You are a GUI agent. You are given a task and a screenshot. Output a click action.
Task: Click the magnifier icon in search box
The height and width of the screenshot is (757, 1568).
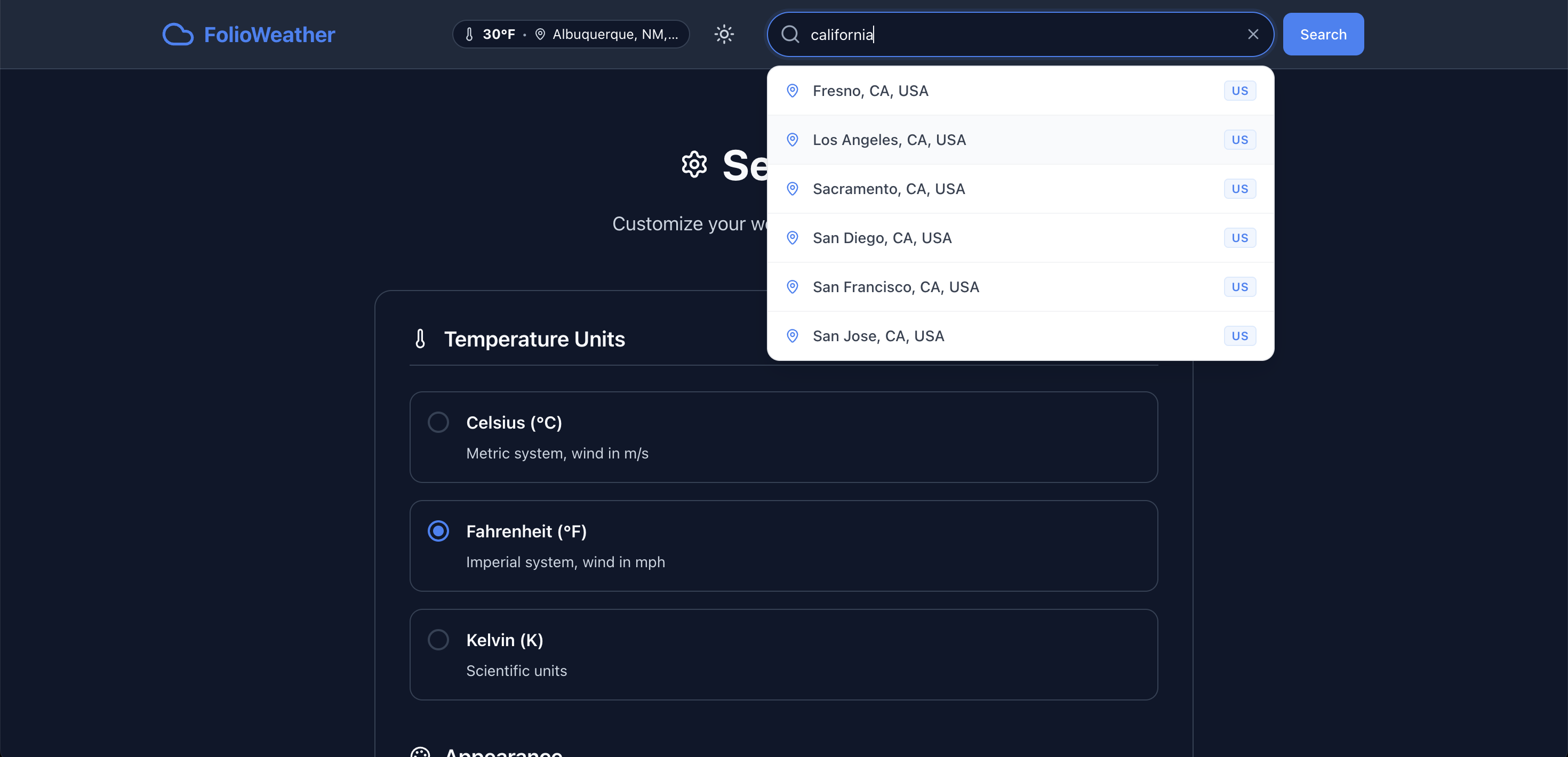tap(790, 35)
